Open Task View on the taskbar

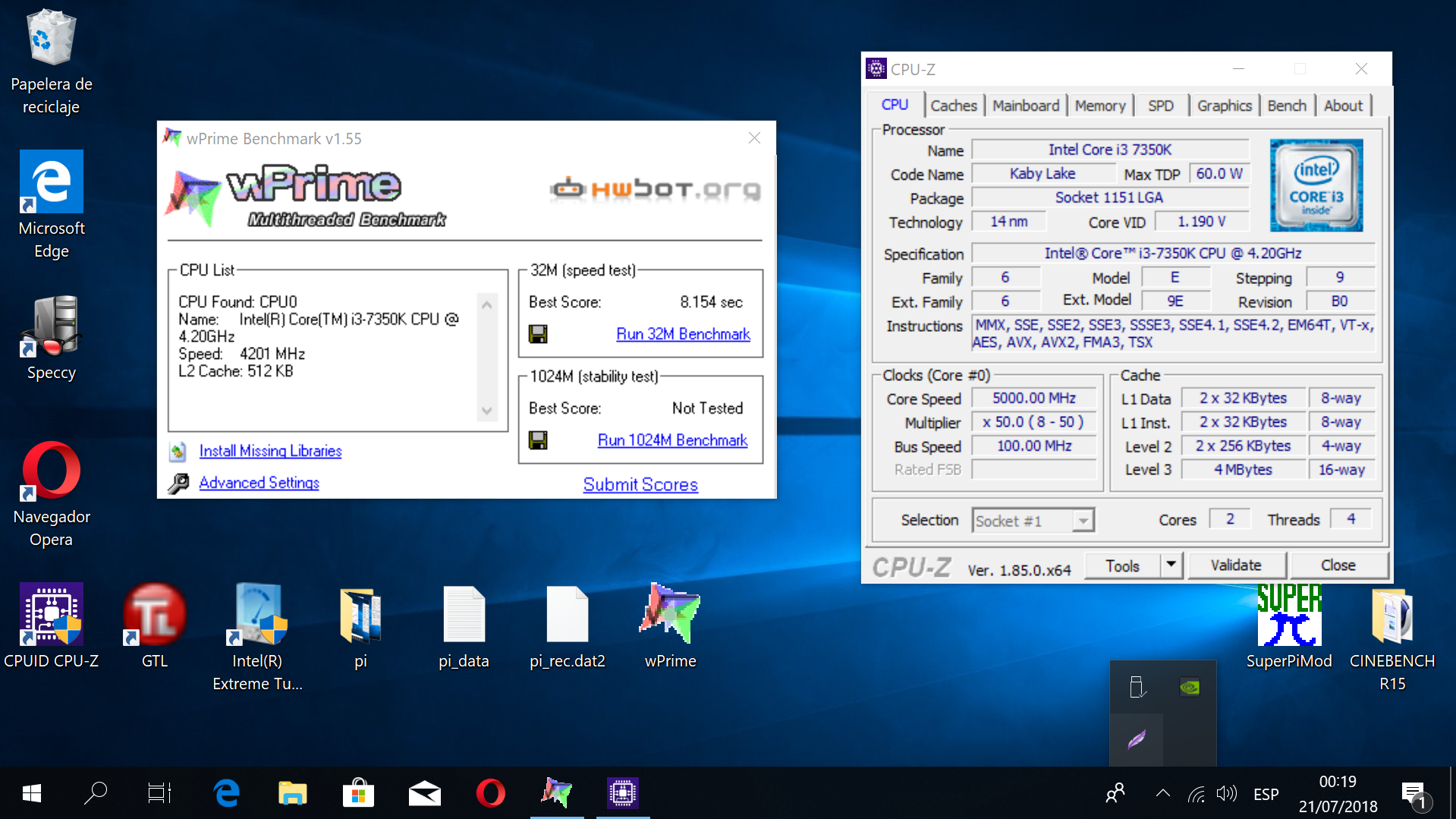(159, 793)
